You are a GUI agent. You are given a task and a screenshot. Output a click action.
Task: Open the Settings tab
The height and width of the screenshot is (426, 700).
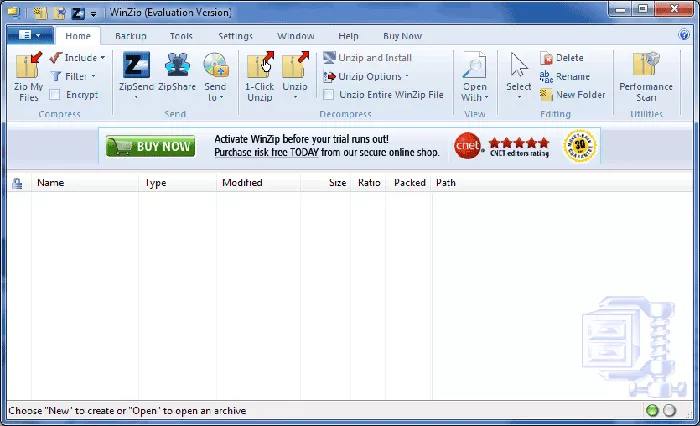coord(235,36)
